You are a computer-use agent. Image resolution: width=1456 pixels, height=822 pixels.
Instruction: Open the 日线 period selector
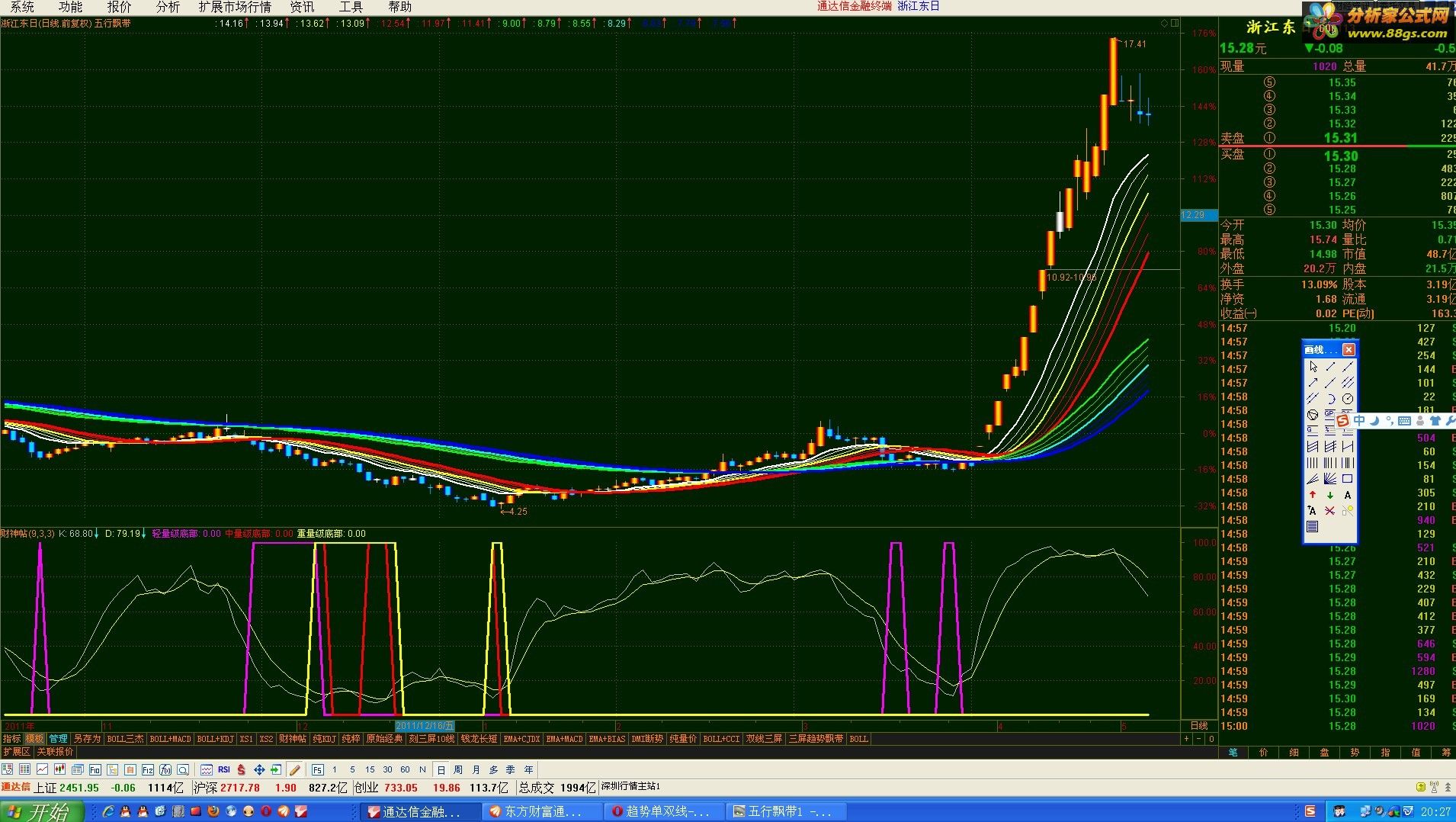pyautogui.click(x=1199, y=725)
